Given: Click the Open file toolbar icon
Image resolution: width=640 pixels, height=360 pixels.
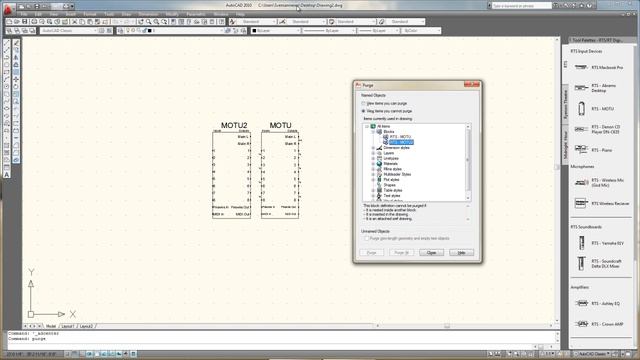Looking at the screenshot, I should [17, 22].
